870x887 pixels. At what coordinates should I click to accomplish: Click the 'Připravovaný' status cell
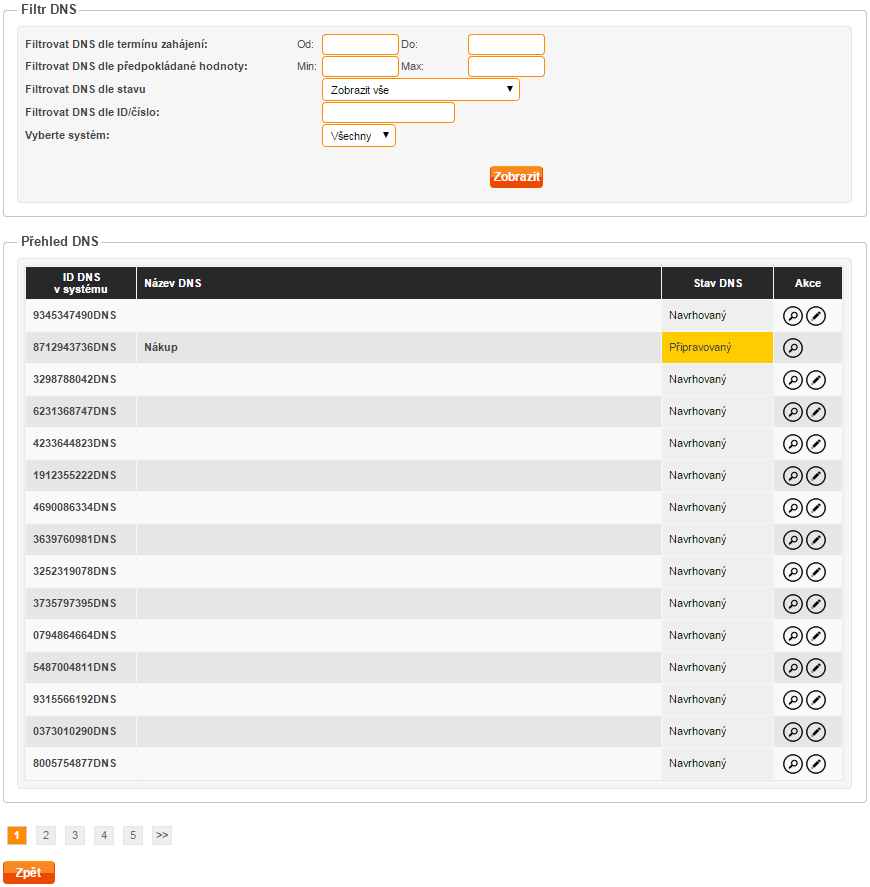(x=717, y=347)
